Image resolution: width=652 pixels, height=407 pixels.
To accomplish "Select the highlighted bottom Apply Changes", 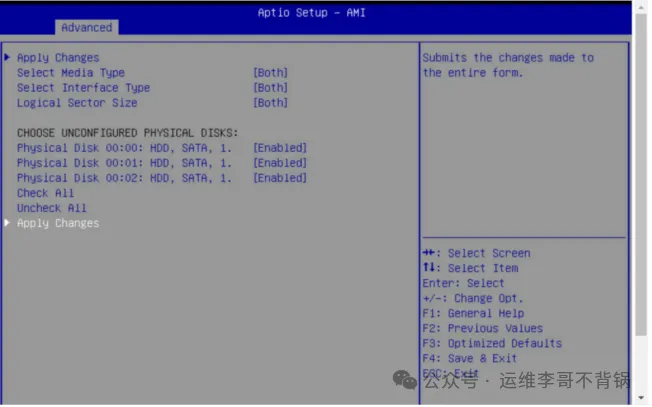I will [x=58, y=223].
